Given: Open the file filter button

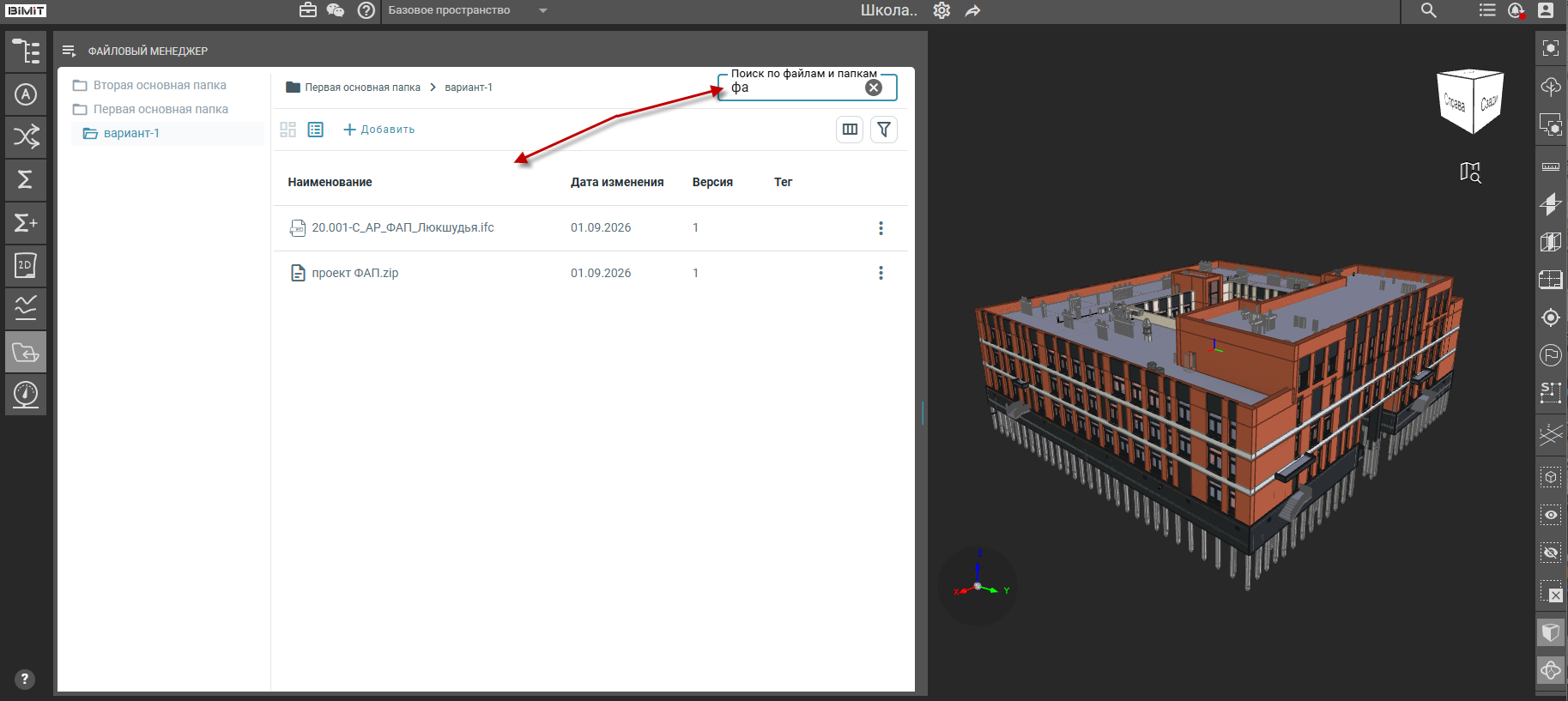Looking at the screenshot, I should pyautogui.click(x=884, y=130).
